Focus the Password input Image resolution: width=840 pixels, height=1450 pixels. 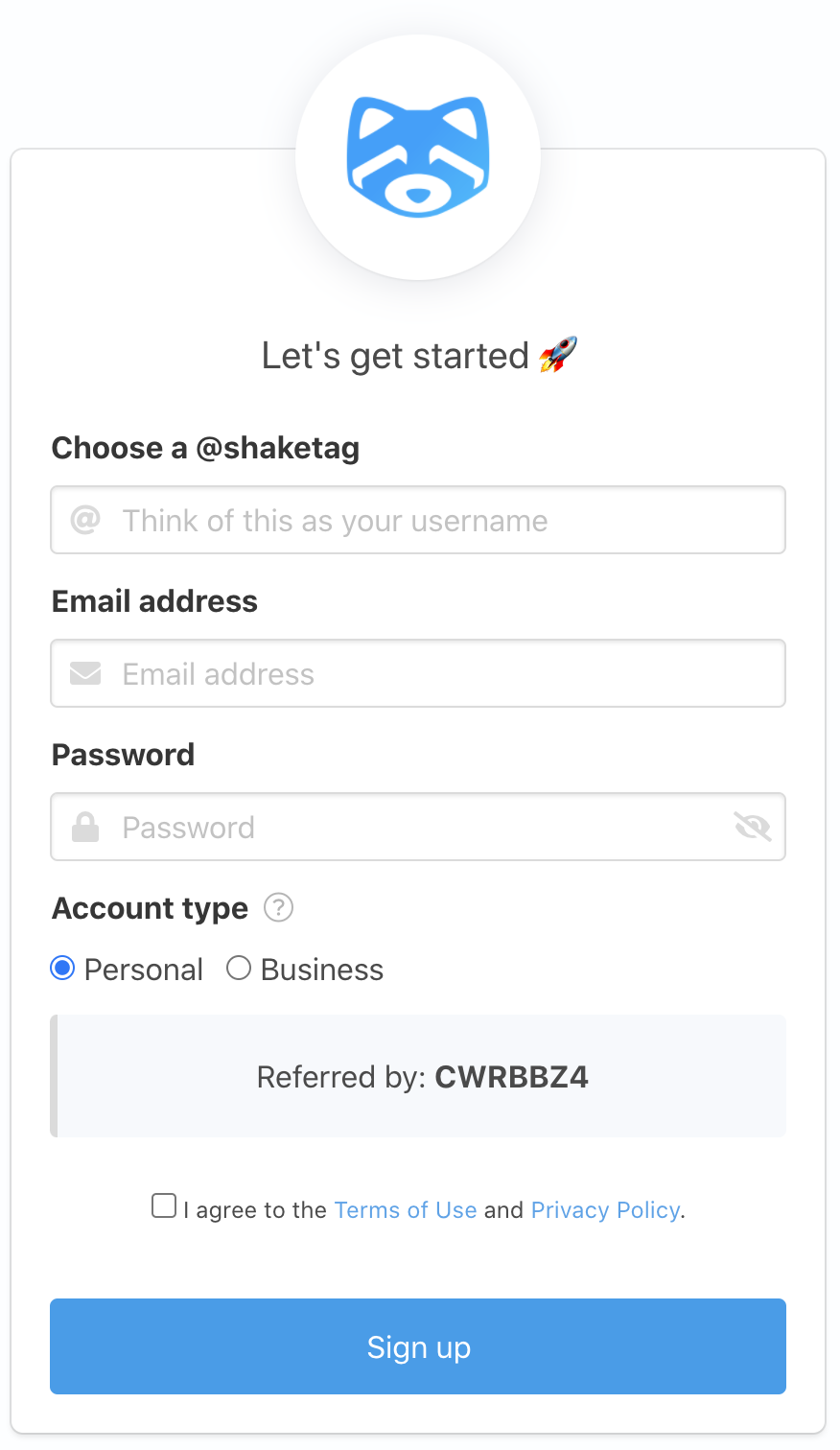click(384, 827)
